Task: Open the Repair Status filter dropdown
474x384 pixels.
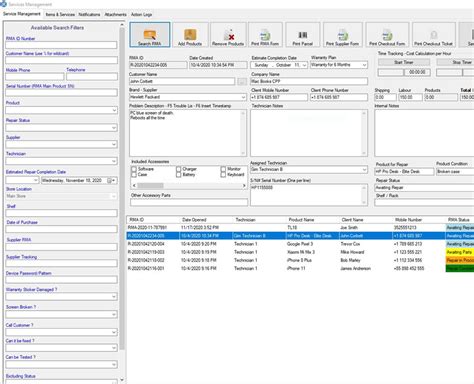Action: point(114,128)
